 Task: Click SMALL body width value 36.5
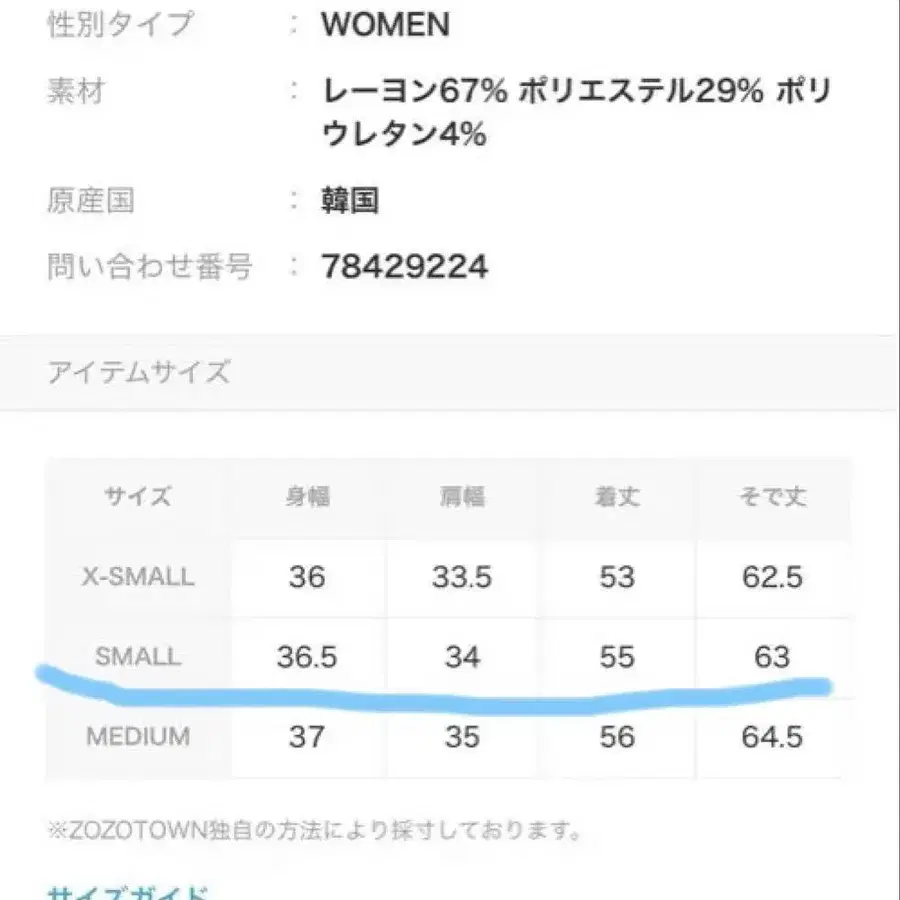coord(306,656)
